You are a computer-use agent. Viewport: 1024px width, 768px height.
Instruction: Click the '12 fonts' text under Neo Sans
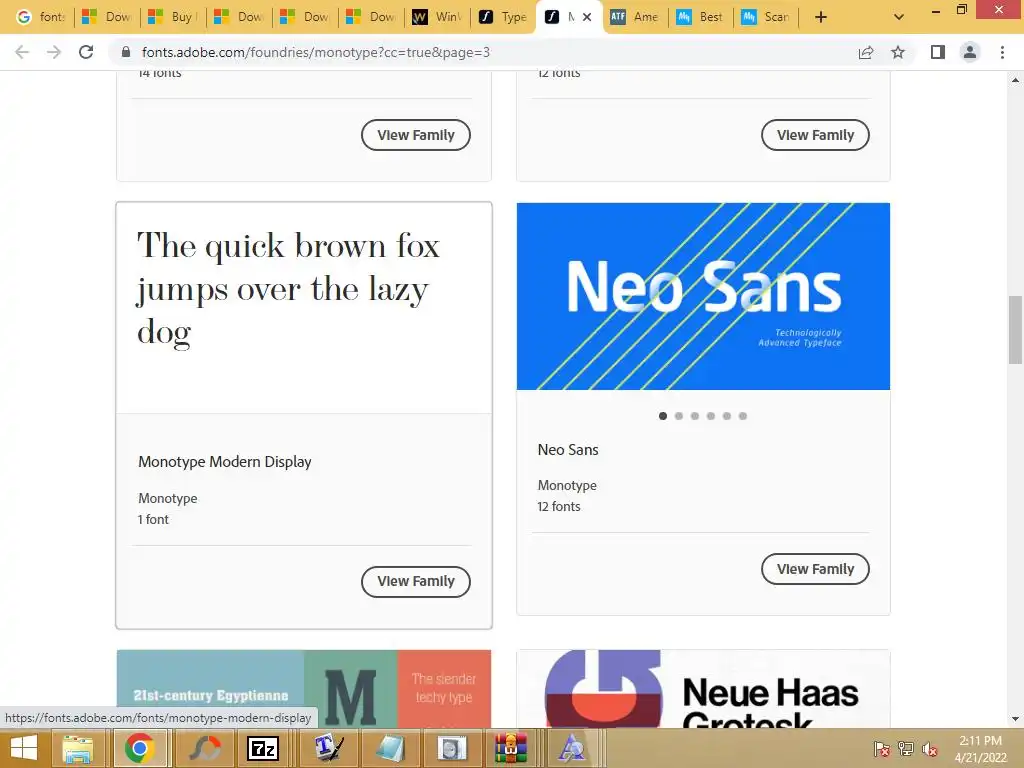[x=558, y=506]
